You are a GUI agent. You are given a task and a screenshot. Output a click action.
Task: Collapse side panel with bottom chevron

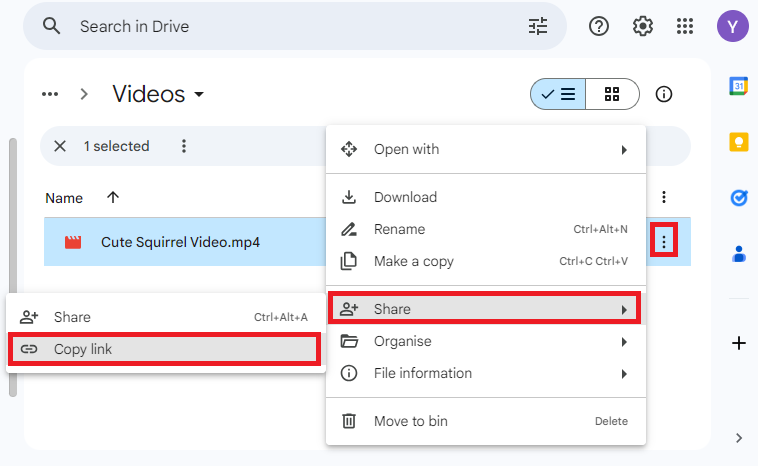[x=738, y=438]
